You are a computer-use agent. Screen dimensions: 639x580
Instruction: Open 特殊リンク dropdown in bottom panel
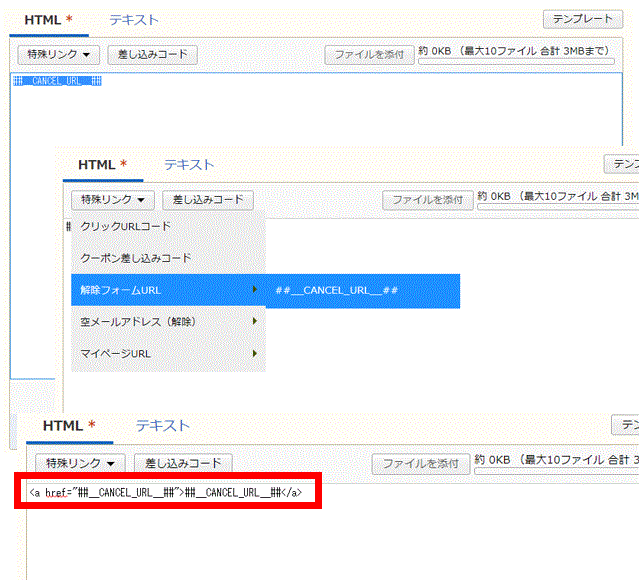[80, 463]
